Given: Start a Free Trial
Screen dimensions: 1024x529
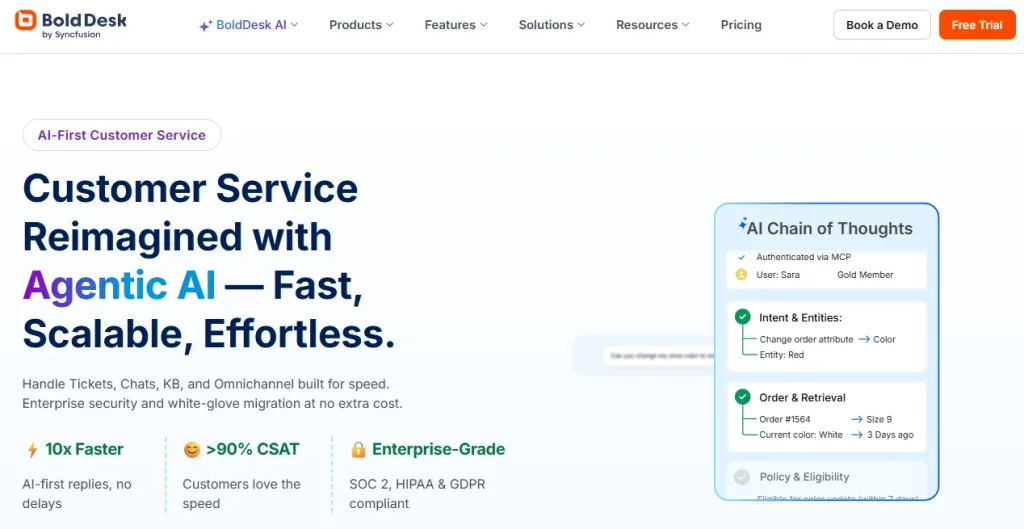Looking at the screenshot, I should coord(976,25).
